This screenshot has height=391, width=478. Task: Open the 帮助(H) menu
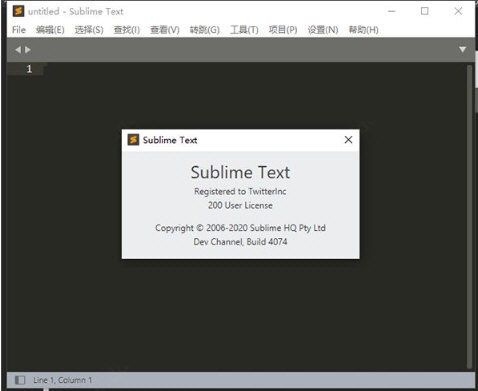363,30
